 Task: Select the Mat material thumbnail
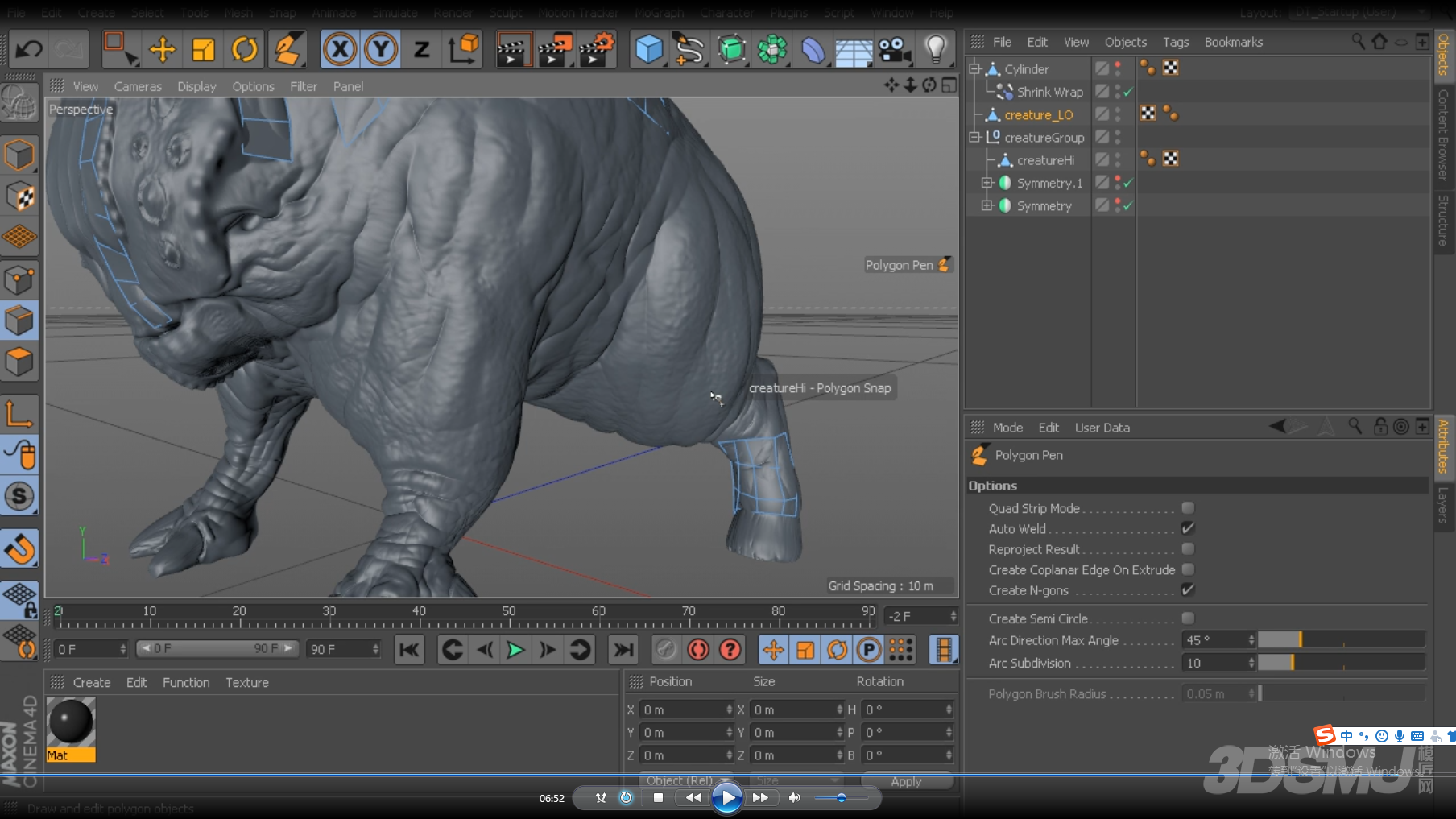[x=71, y=730]
